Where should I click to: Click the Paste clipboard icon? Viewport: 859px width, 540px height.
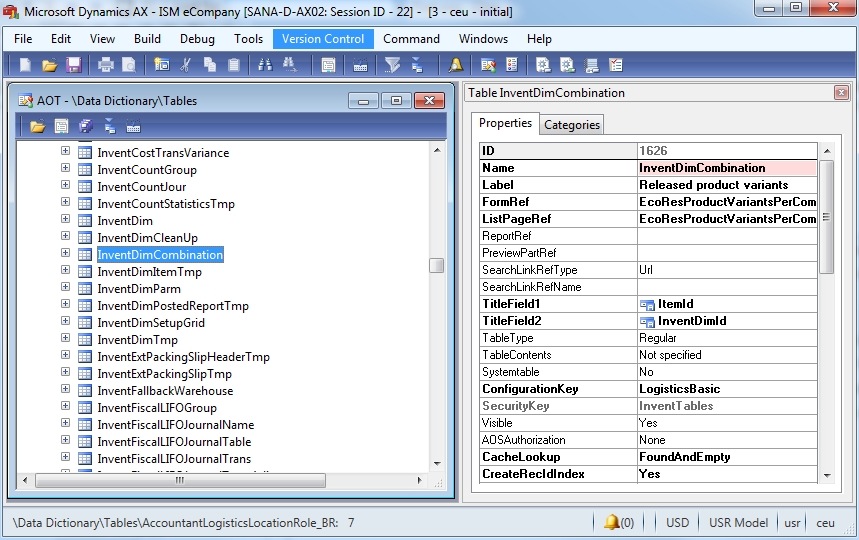pos(234,66)
